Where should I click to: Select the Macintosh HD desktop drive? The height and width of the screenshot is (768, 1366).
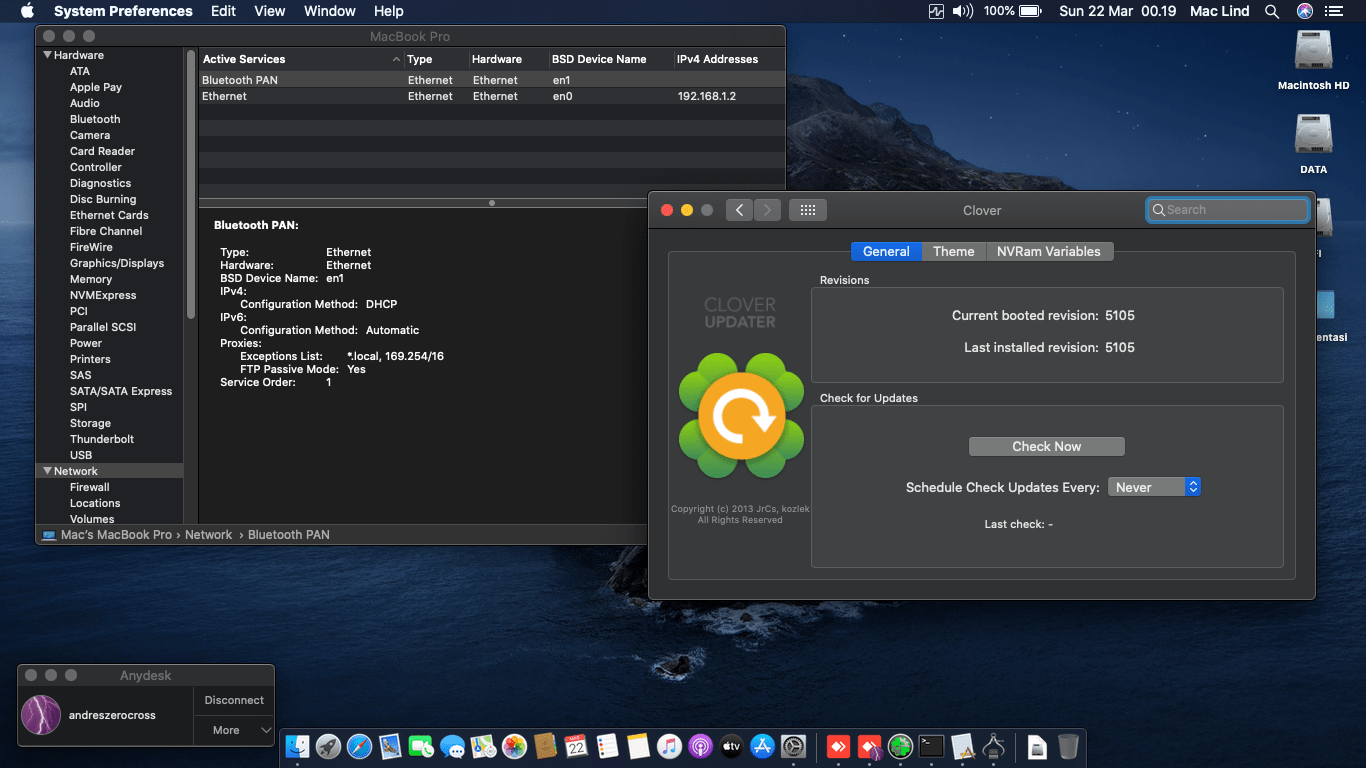click(x=1313, y=60)
